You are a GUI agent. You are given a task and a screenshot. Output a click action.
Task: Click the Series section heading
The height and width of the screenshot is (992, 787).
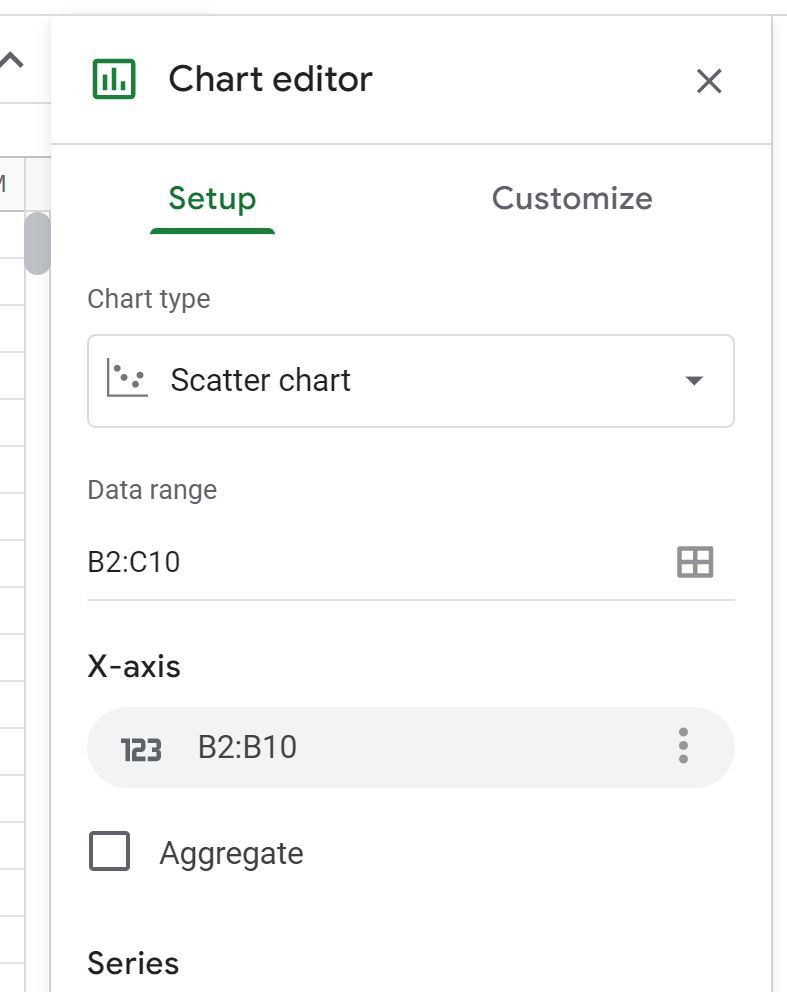click(133, 963)
